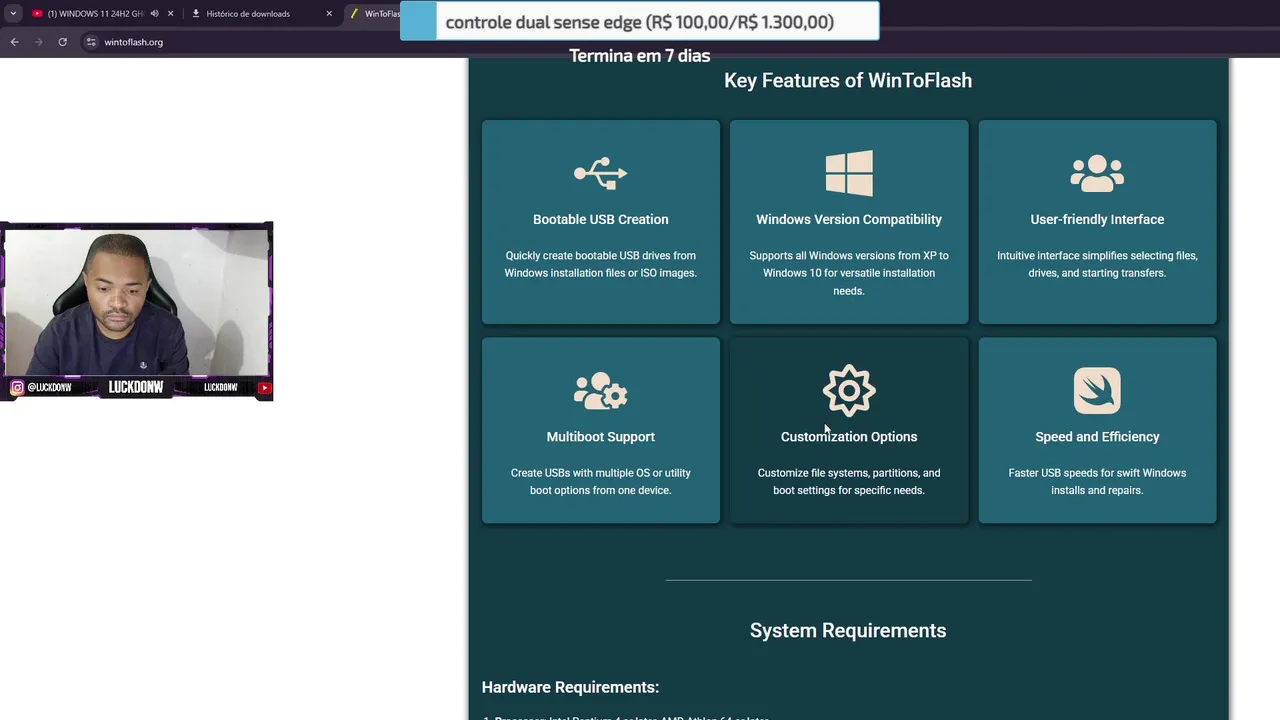Click the Key Features of WinToFlash title
Image resolution: width=1280 pixels, height=720 pixels.
tap(848, 80)
